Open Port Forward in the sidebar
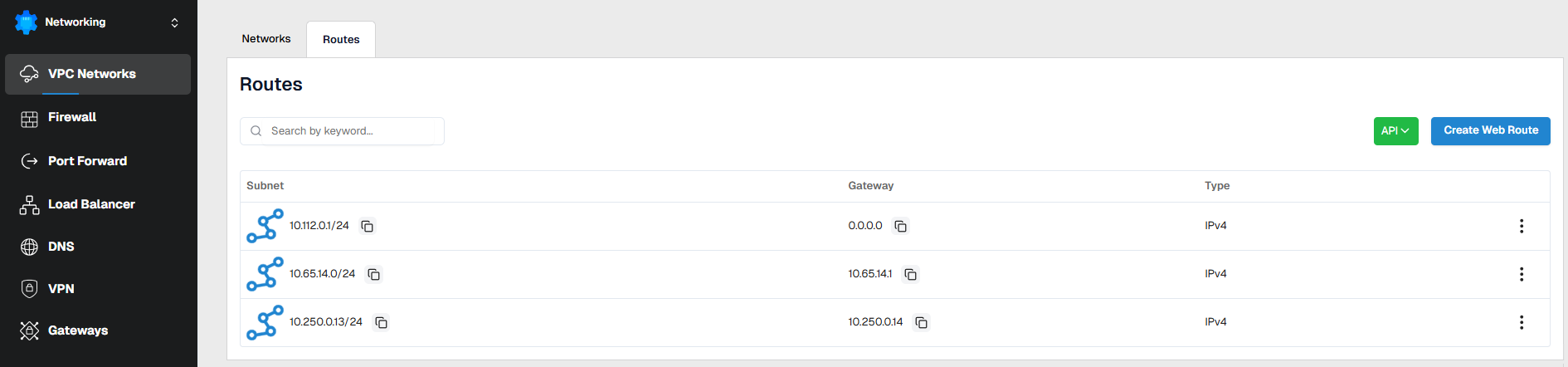The width and height of the screenshot is (1568, 367). pyautogui.click(x=87, y=161)
